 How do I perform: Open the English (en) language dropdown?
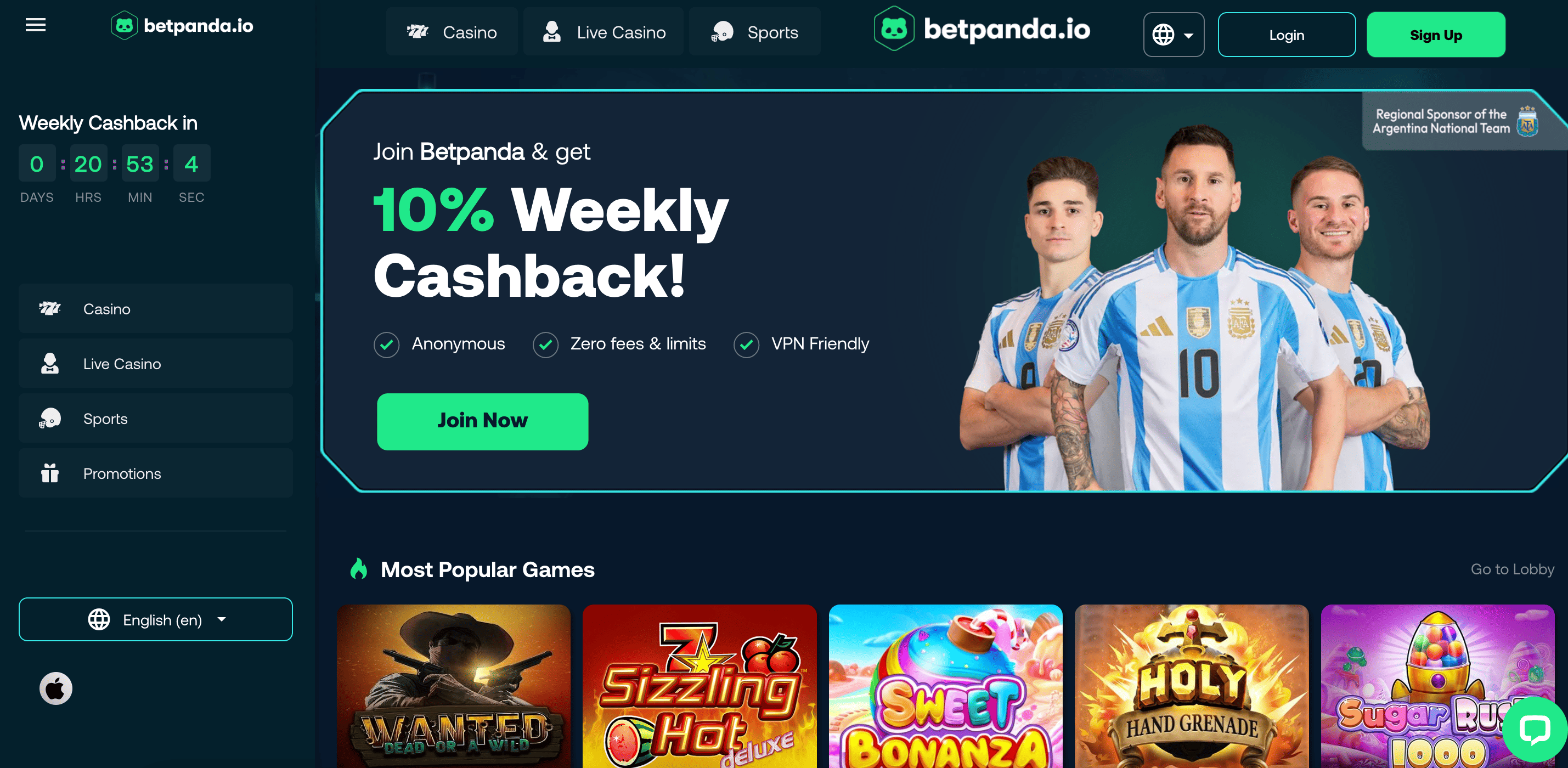[x=156, y=619]
